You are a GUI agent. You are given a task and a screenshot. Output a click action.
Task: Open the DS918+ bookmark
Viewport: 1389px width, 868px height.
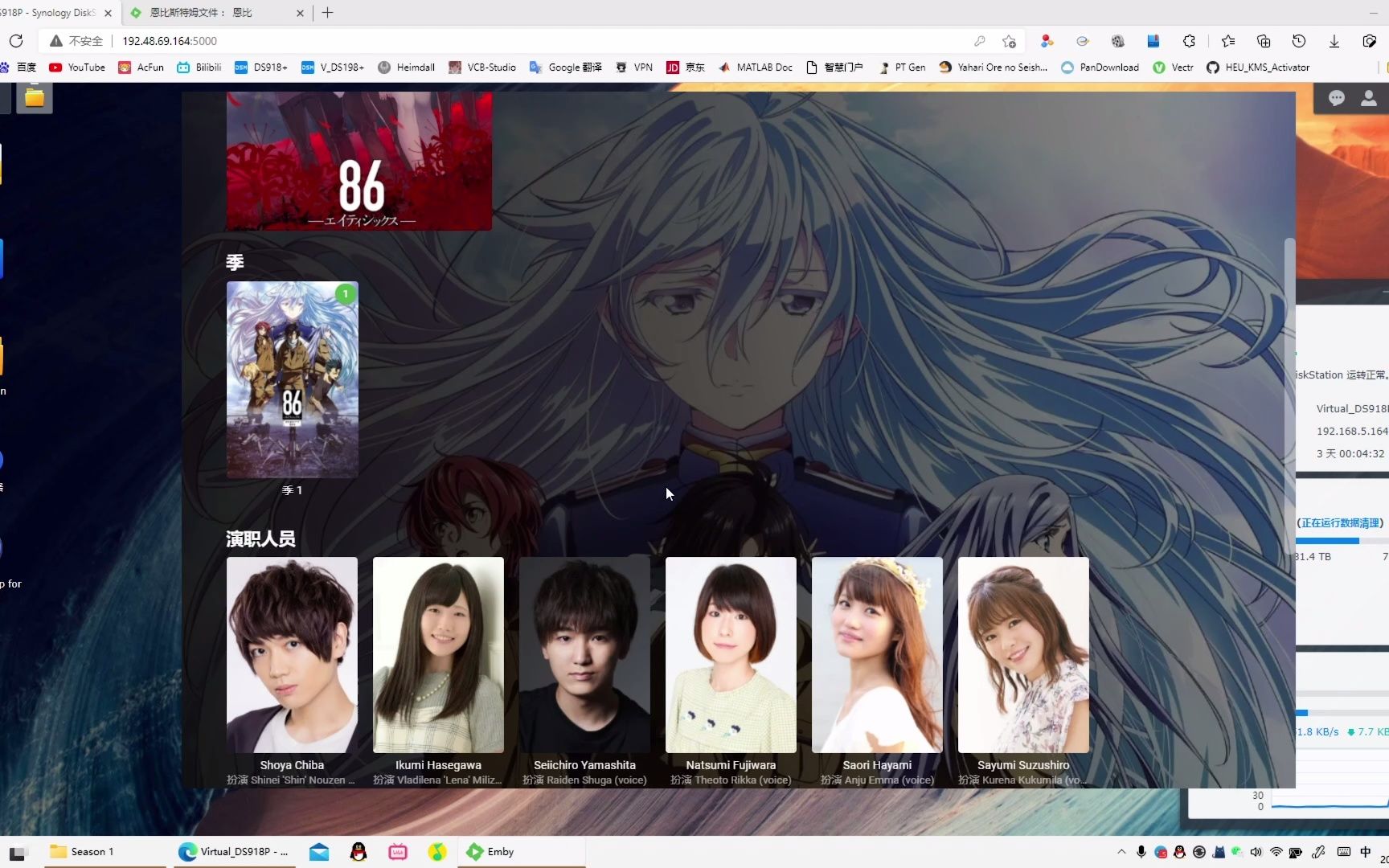(261, 68)
